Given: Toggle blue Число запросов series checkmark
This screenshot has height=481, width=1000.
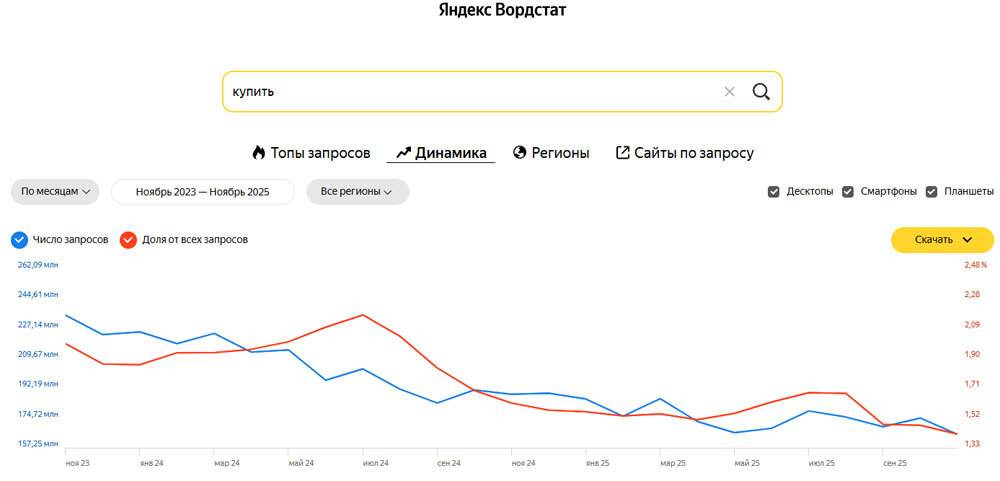Looking at the screenshot, I should click(x=19, y=240).
